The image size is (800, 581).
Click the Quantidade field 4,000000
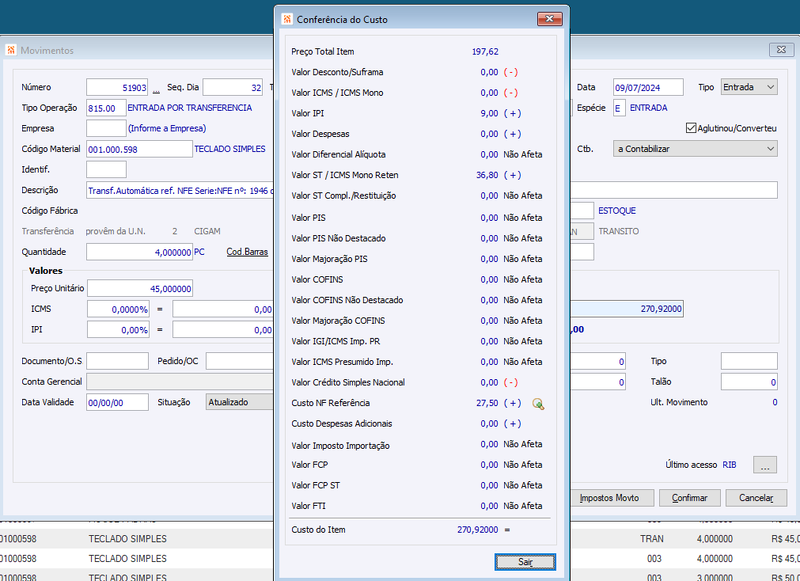pos(139,252)
